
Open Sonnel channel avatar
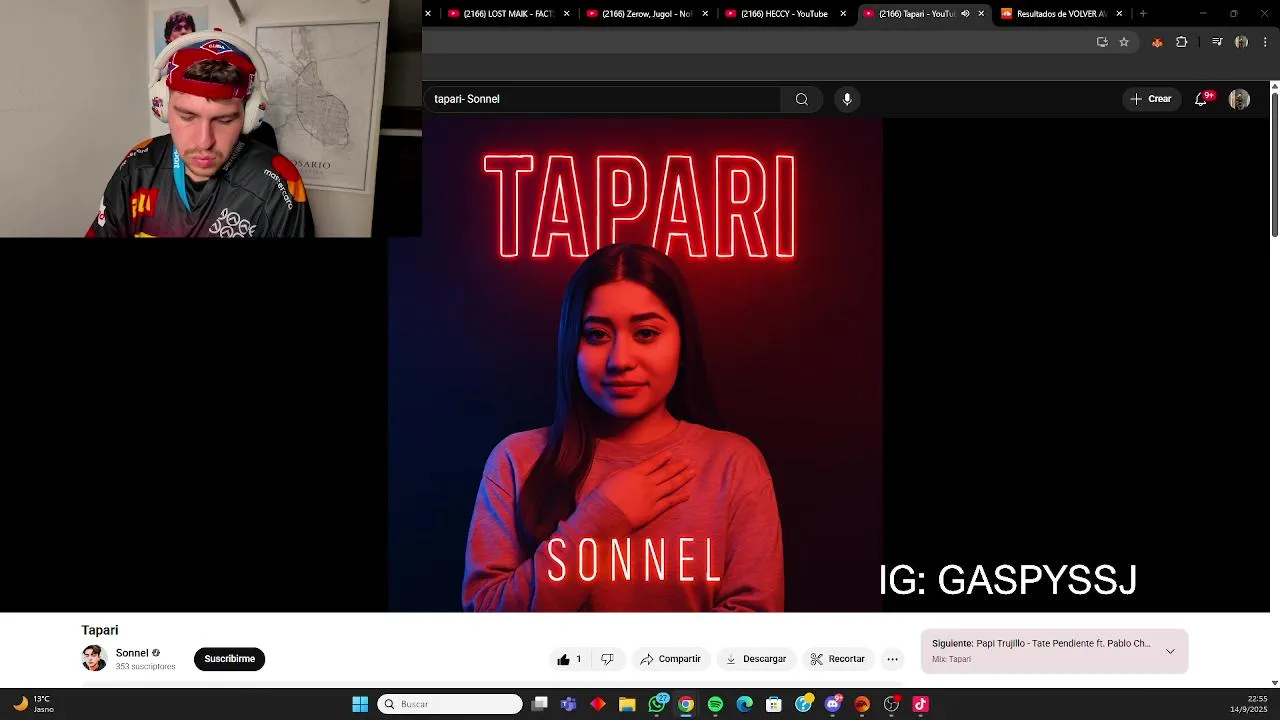pyautogui.click(x=94, y=659)
